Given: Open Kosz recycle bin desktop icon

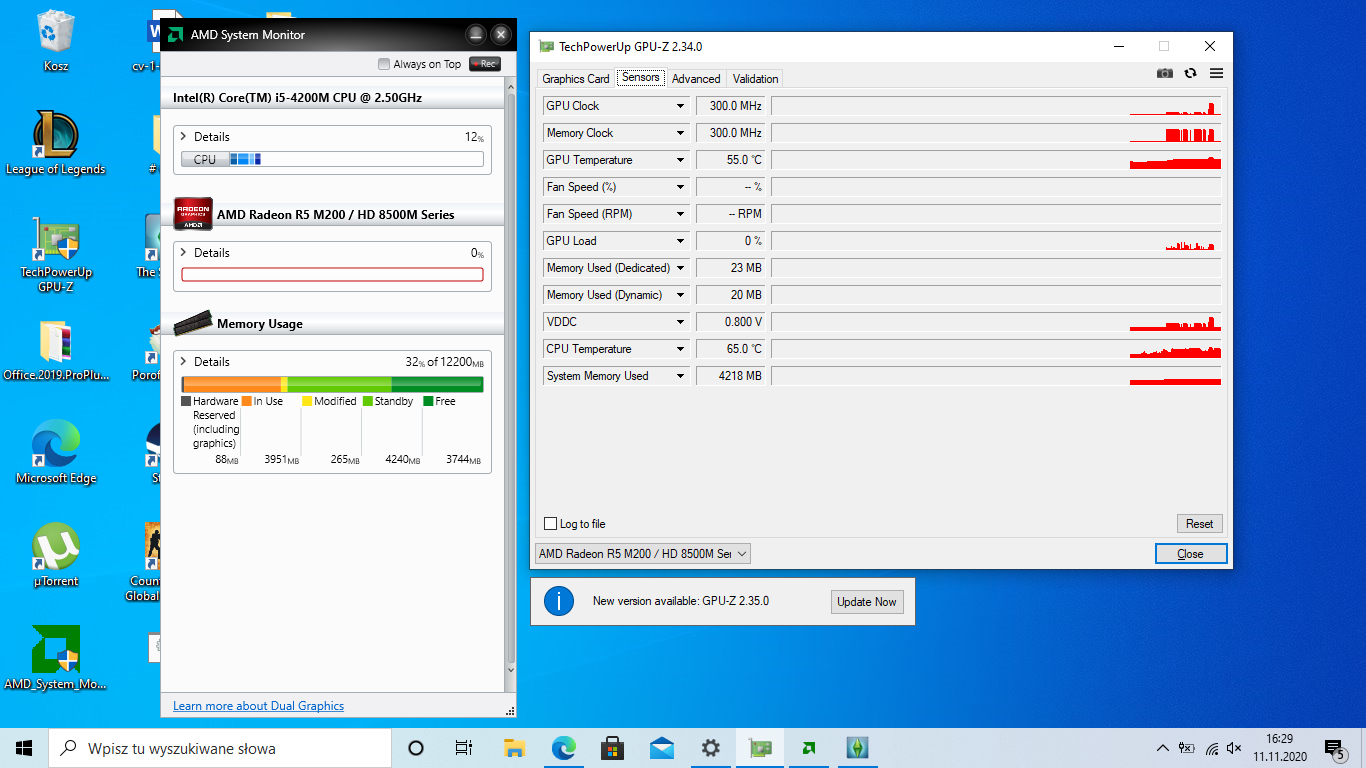Looking at the screenshot, I should pyautogui.click(x=56, y=41).
